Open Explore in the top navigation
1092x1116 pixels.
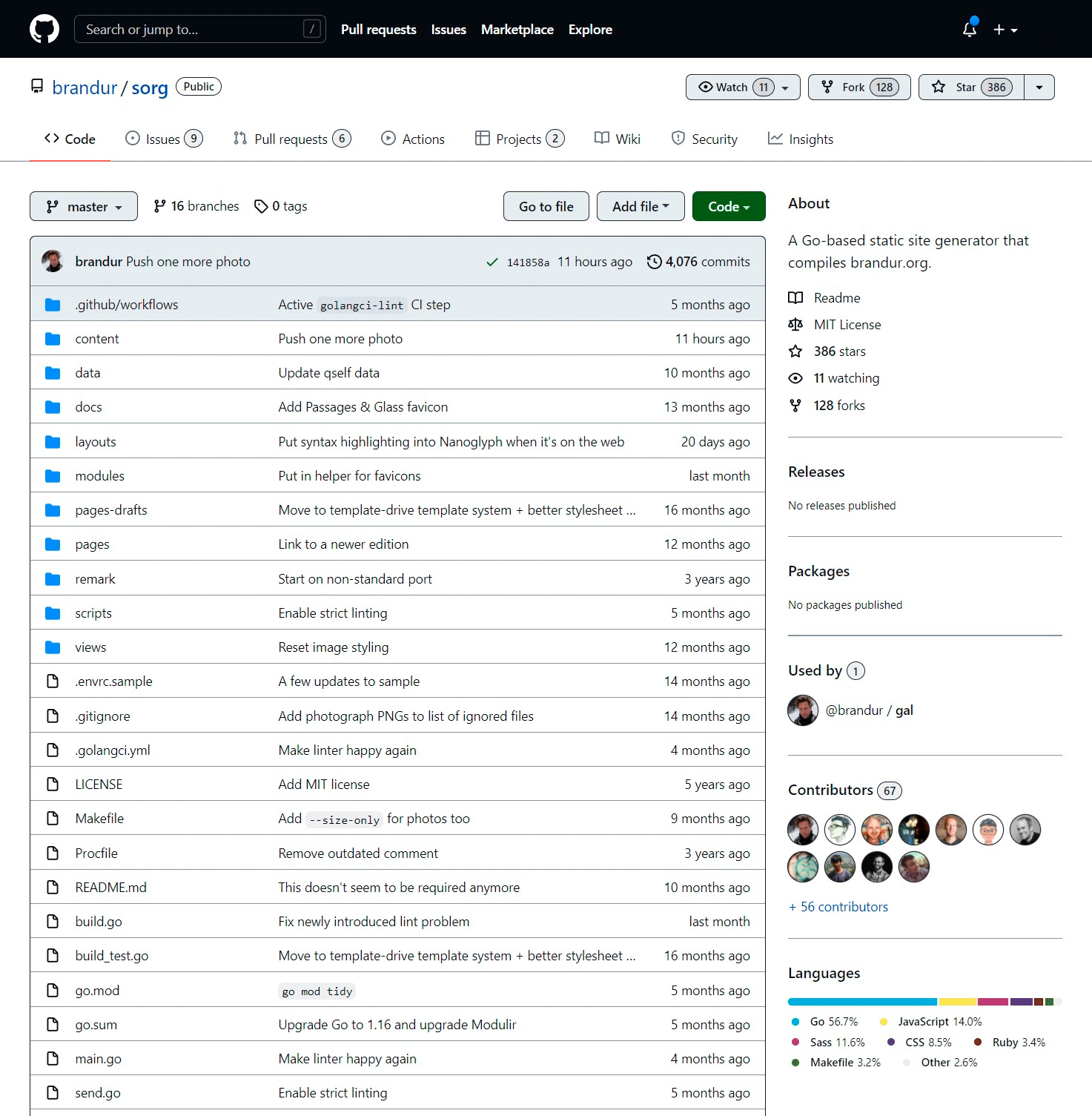[x=590, y=30]
